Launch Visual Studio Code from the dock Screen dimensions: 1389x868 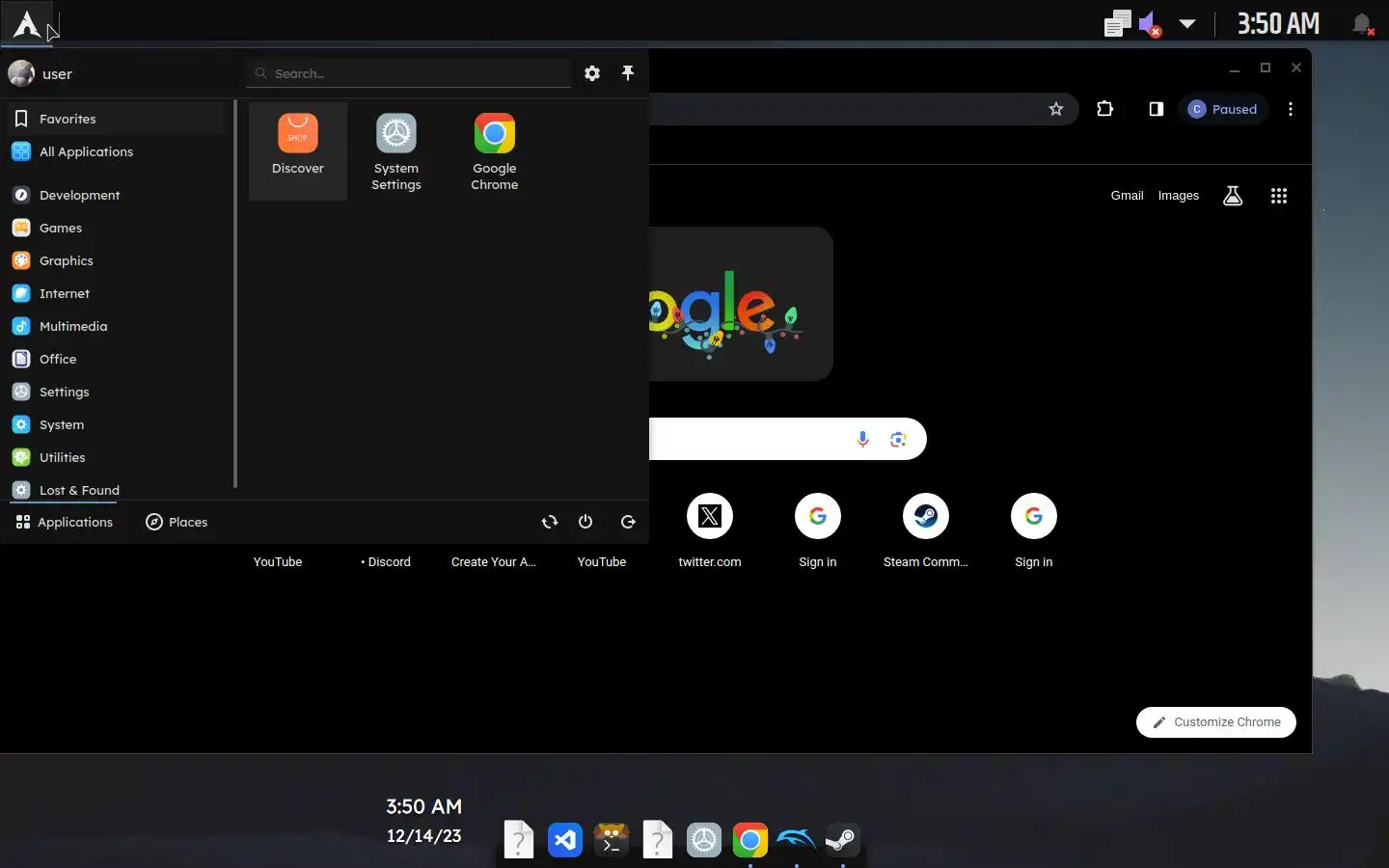pyautogui.click(x=565, y=840)
